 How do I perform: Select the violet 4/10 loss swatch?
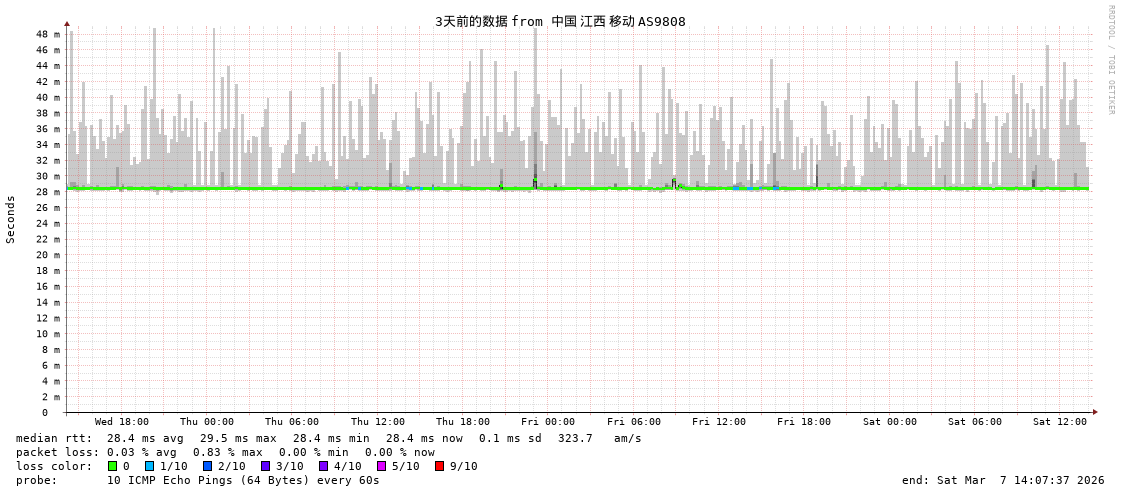point(323,466)
